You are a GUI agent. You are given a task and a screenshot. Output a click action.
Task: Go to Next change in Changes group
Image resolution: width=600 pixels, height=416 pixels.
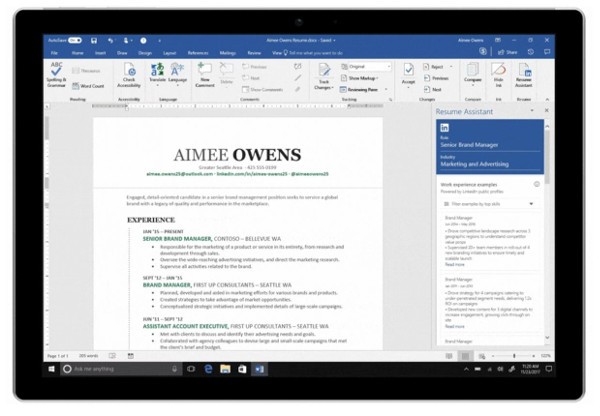[x=432, y=90]
